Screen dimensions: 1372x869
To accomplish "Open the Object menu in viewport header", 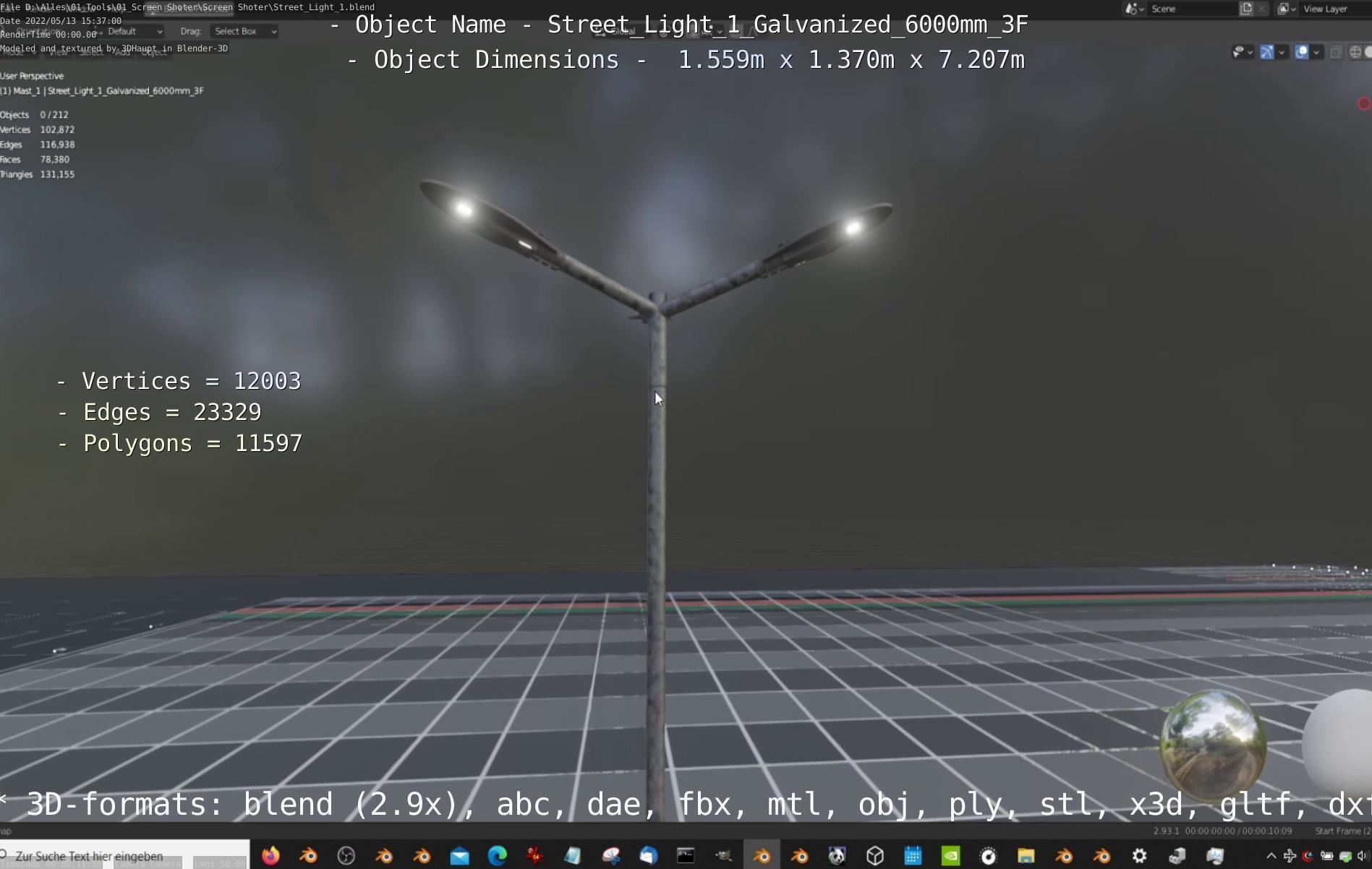I will point(154,52).
